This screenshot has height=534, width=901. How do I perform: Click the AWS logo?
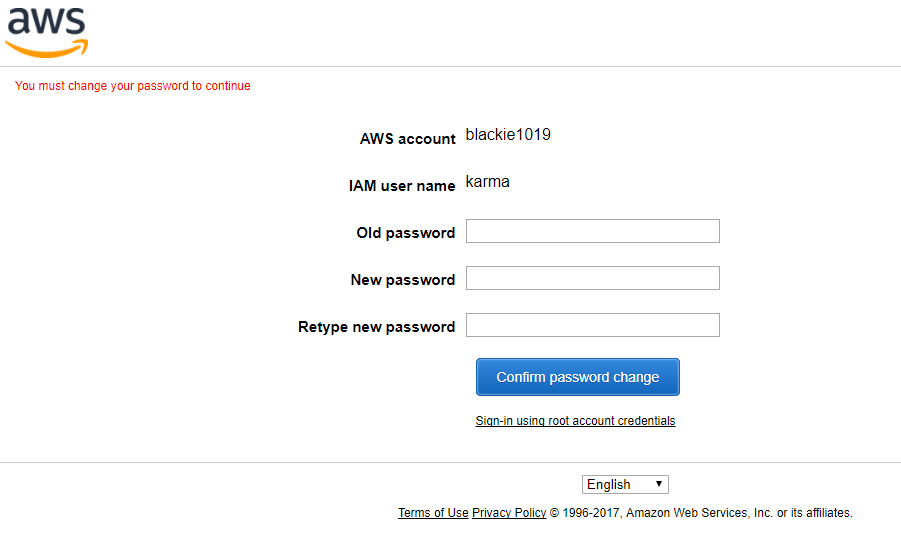click(x=47, y=32)
